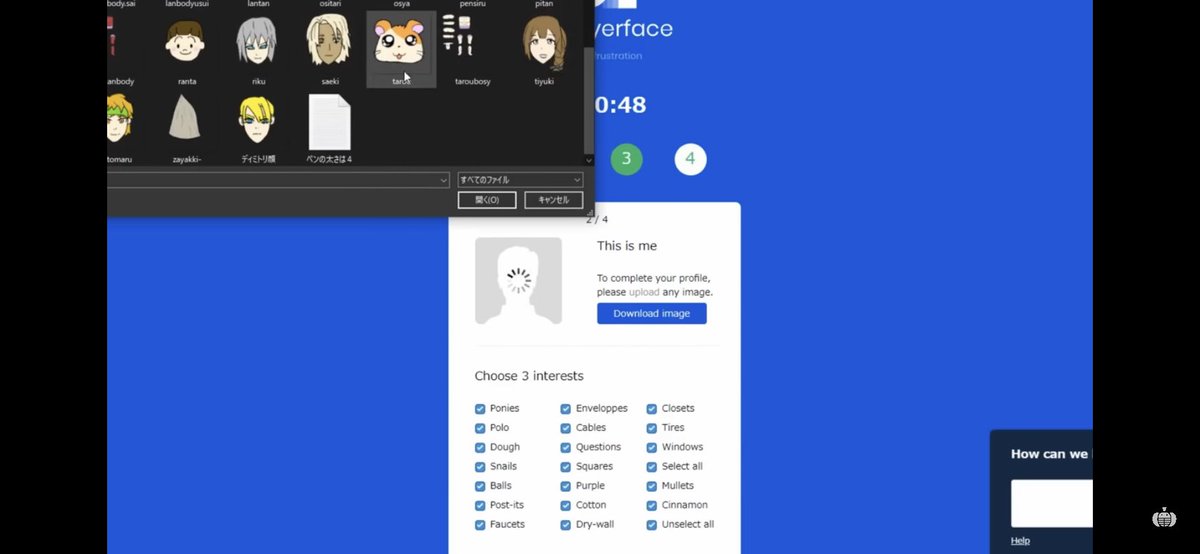Select the ディミトリ顔 blonde character file
The height and width of the screenshot is (554, 1200).
pyautogui.click(x=258, y=124)
